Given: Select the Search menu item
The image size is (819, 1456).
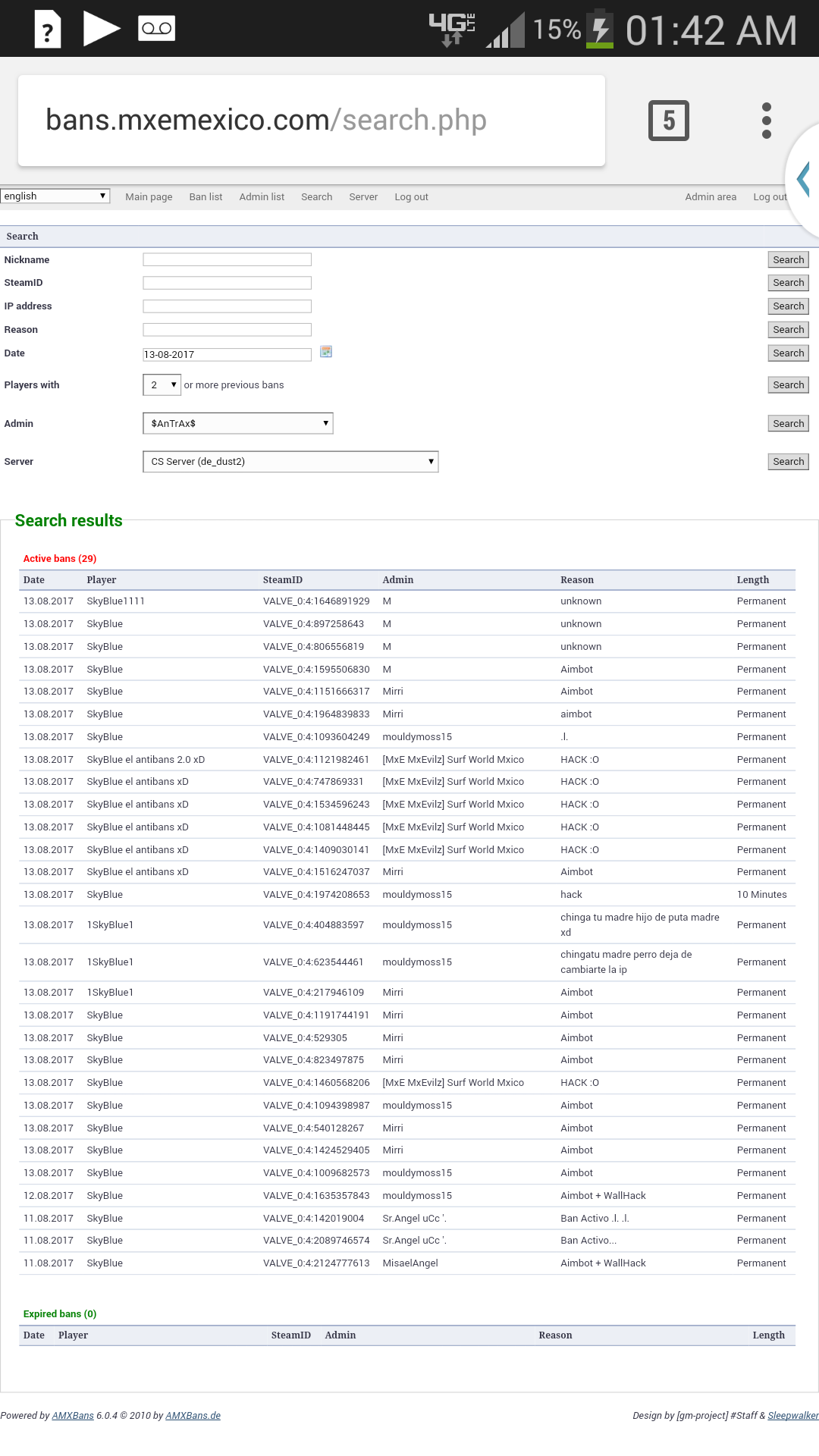Looking at the screenshot, I should tap(316, 197).
